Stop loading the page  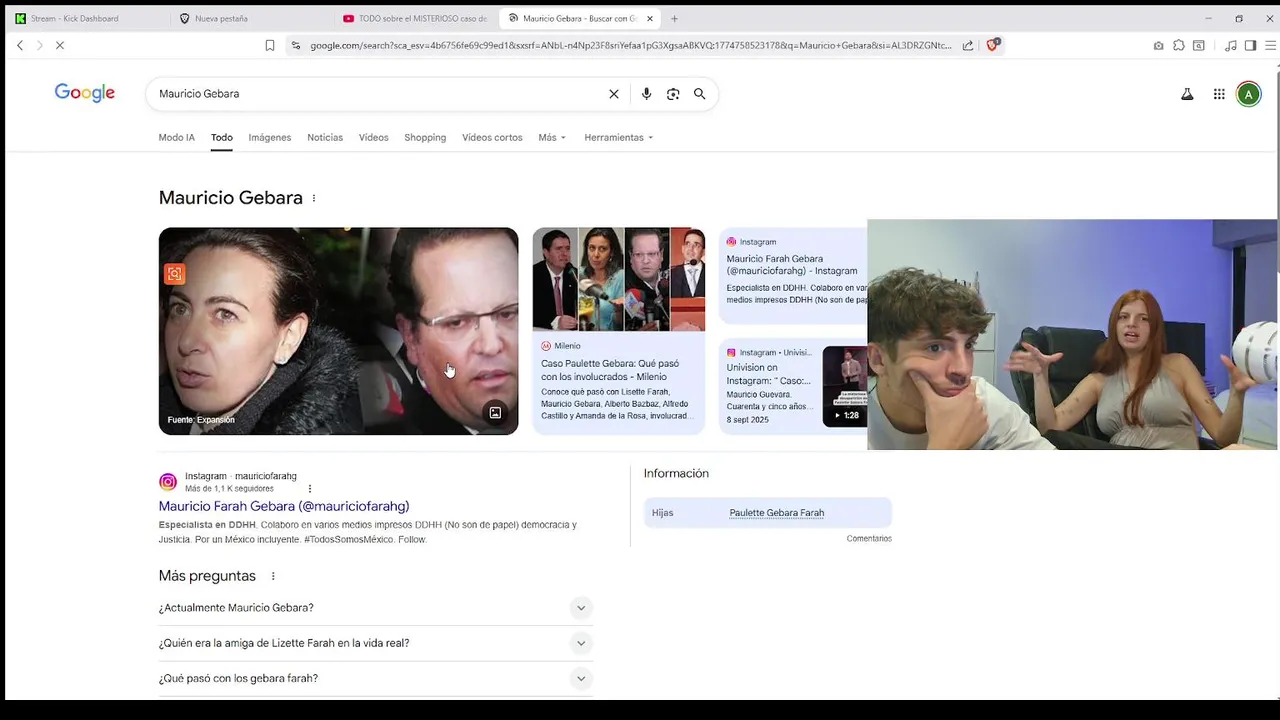[59, 45]
